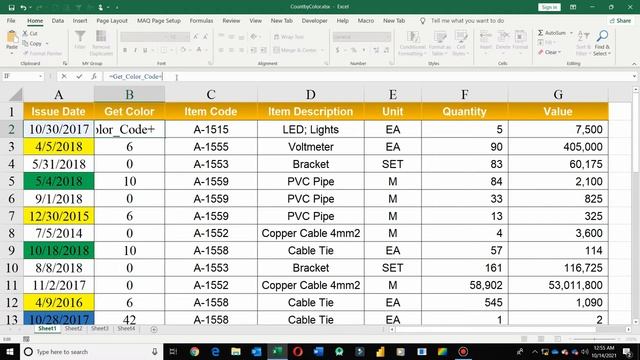Viewport: 640px width, 360px height.
Task: Open the Name Box dropdown
Action: (x=40, y=76)
